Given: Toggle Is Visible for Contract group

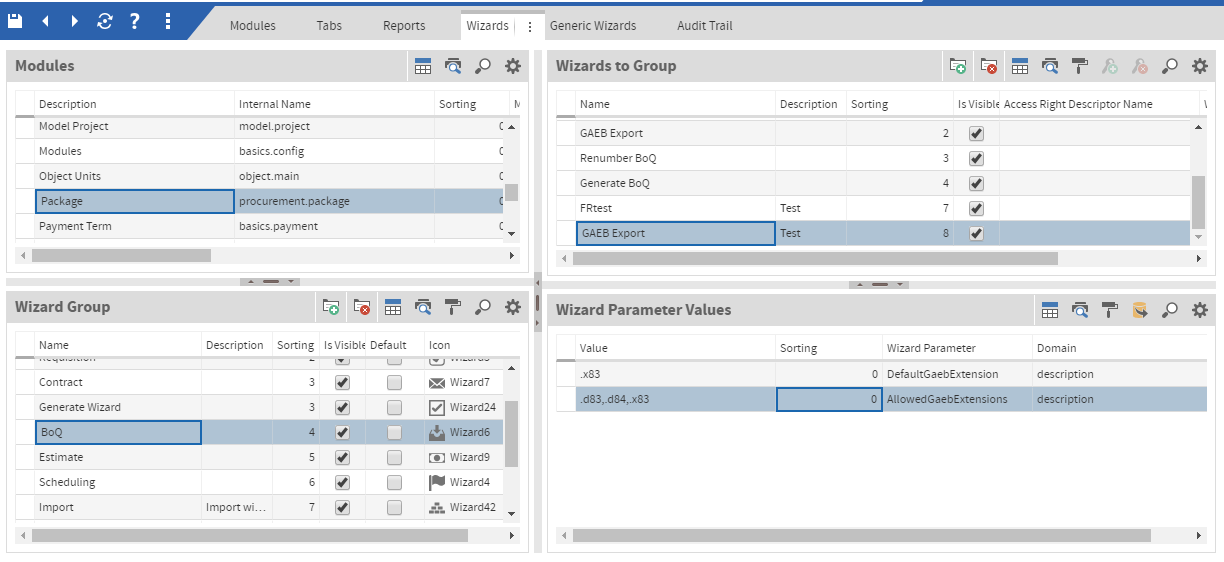Looking at the screenshot, I should tap(343, 382).
